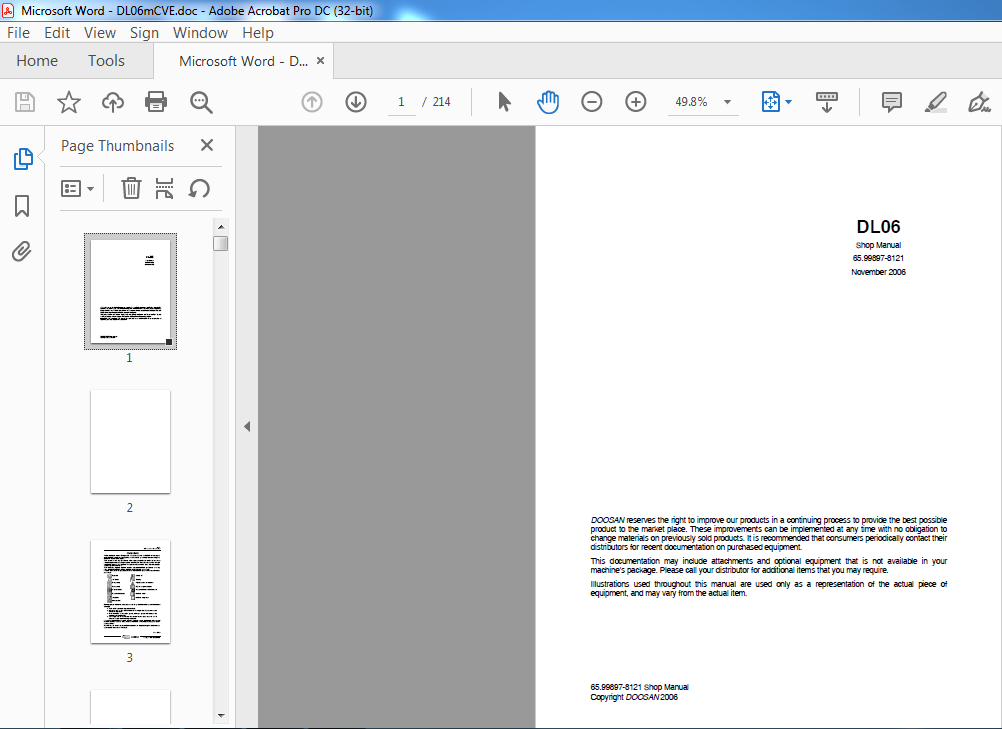The height and width of the screenshot is (729, 1002).
Task: Close the Microsoft Word document tab
Action: (321, 61)
